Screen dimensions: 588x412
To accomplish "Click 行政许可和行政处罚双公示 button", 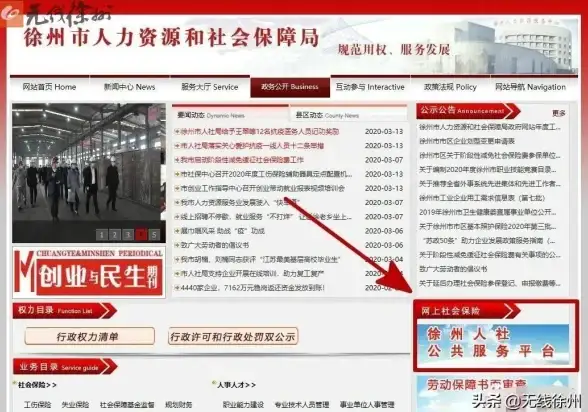I will 233,336.
